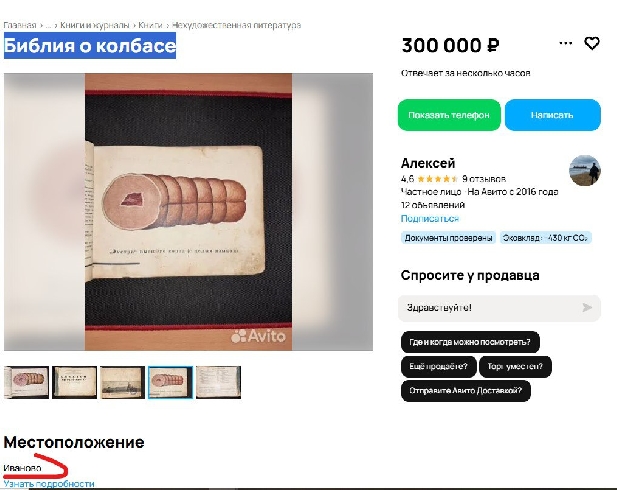617x490 pixels.
Task: Open the fifth thumbnail with table page
Action: (x=218, y=382)
